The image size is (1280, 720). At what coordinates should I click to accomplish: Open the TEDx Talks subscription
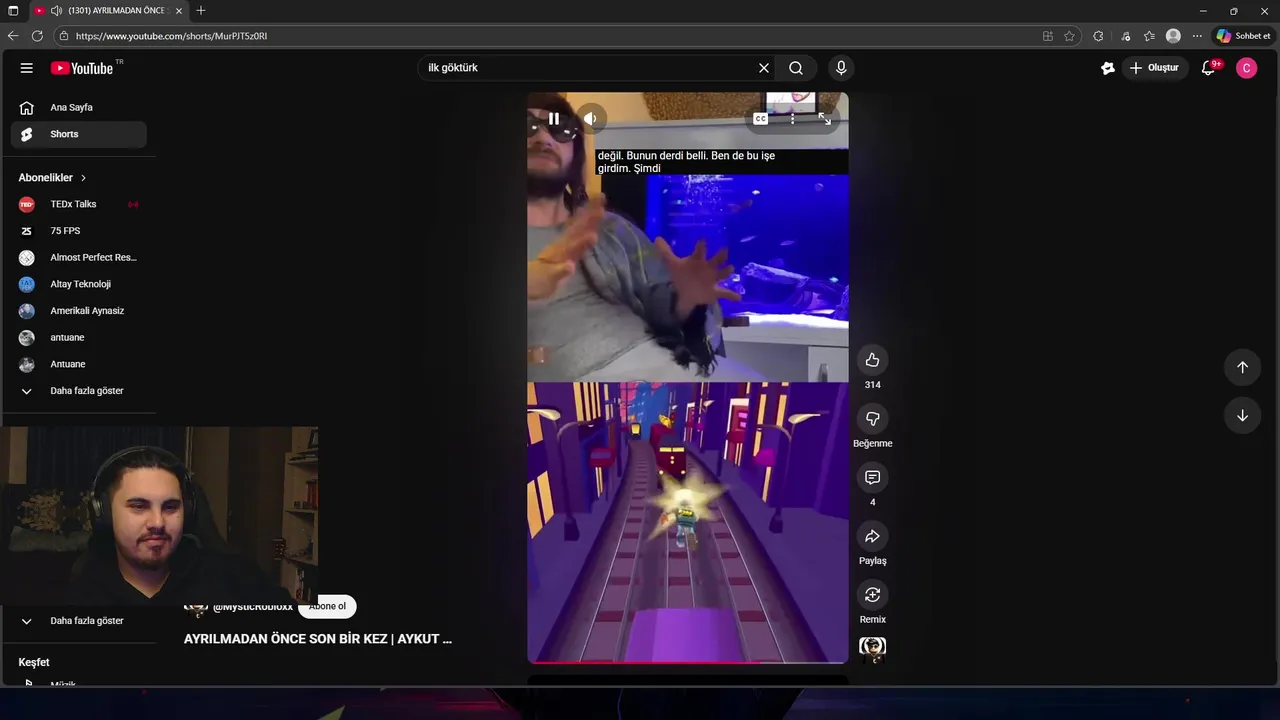coord(79,204)
